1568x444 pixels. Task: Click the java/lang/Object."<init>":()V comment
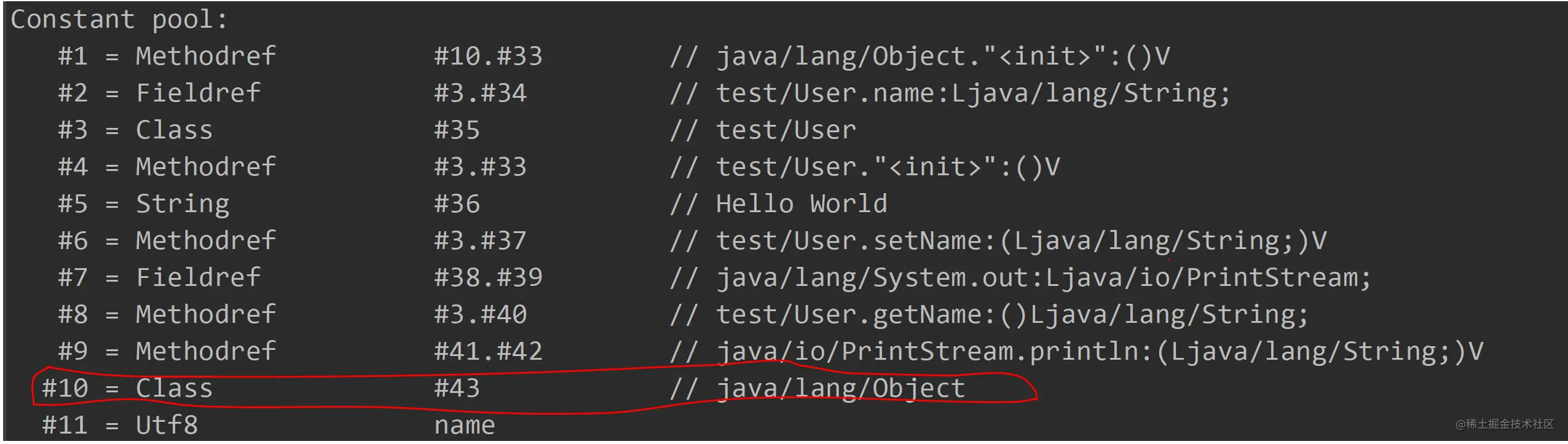coord(920,57)
